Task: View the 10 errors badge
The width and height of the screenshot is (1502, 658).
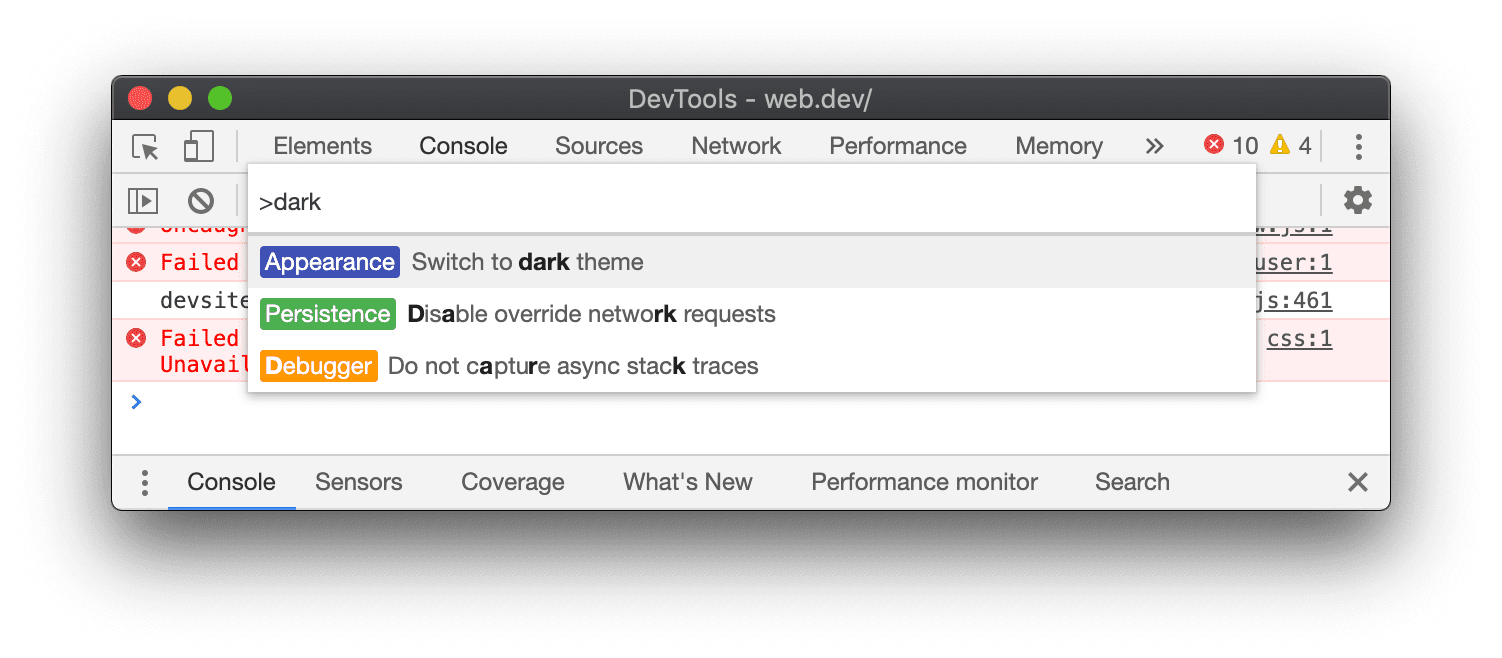Action: (1228, 145)
